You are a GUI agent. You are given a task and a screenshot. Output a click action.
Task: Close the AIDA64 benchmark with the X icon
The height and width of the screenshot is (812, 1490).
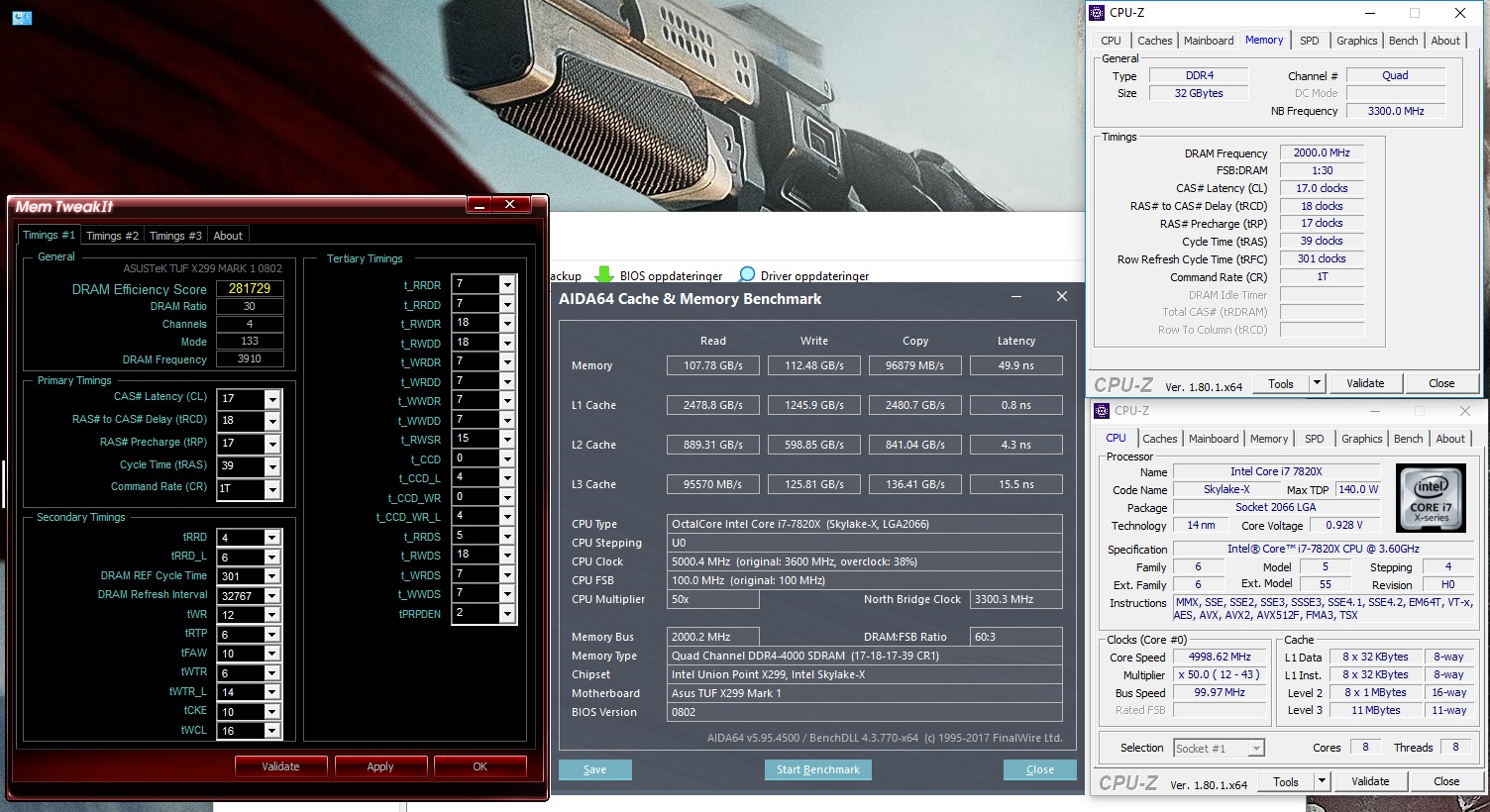tap(1061, 296)
